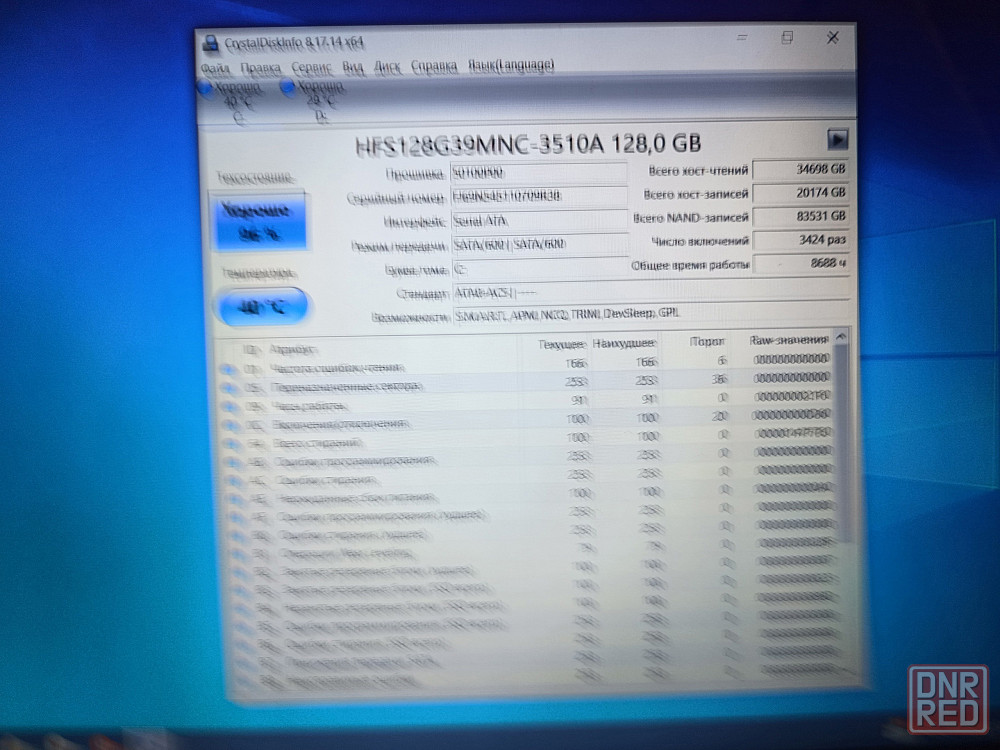Click the Порог column header
Screen dimensions: 1000x750
click(x=707, y=342)
